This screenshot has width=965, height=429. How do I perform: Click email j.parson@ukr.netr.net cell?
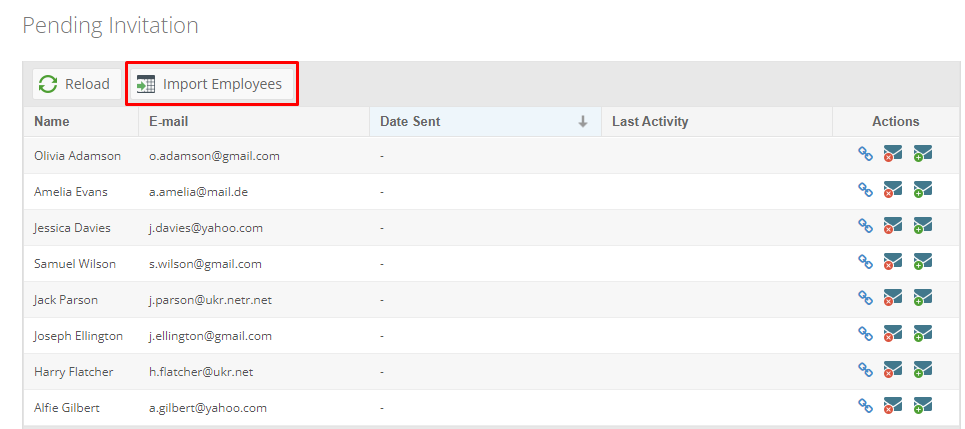tap(210, 300)
